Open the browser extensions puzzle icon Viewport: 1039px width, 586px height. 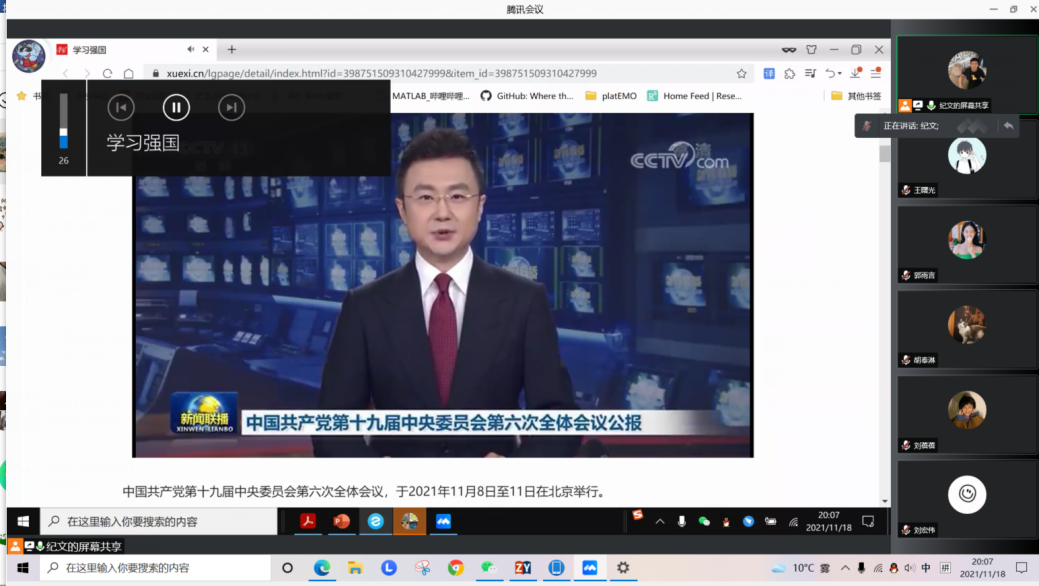point(790,73)
